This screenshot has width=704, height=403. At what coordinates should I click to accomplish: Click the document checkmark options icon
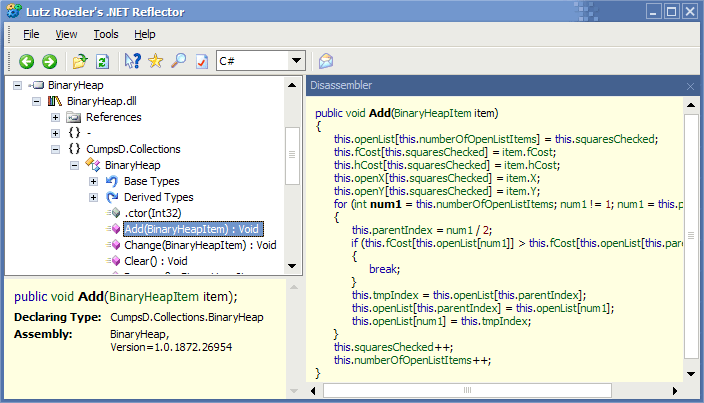pyautogui.click(x=202, y=61)
